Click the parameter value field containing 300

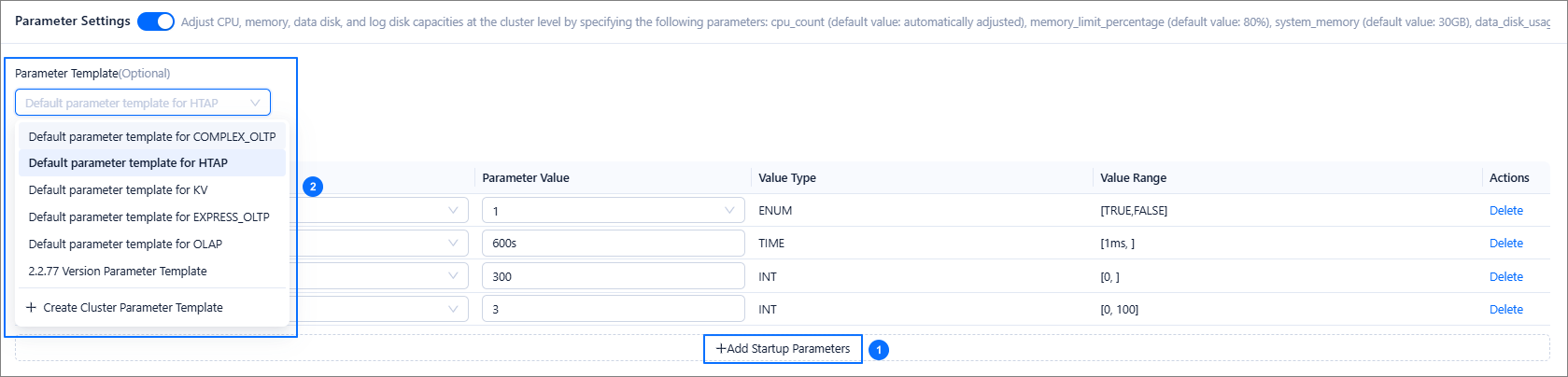(613, 276)
